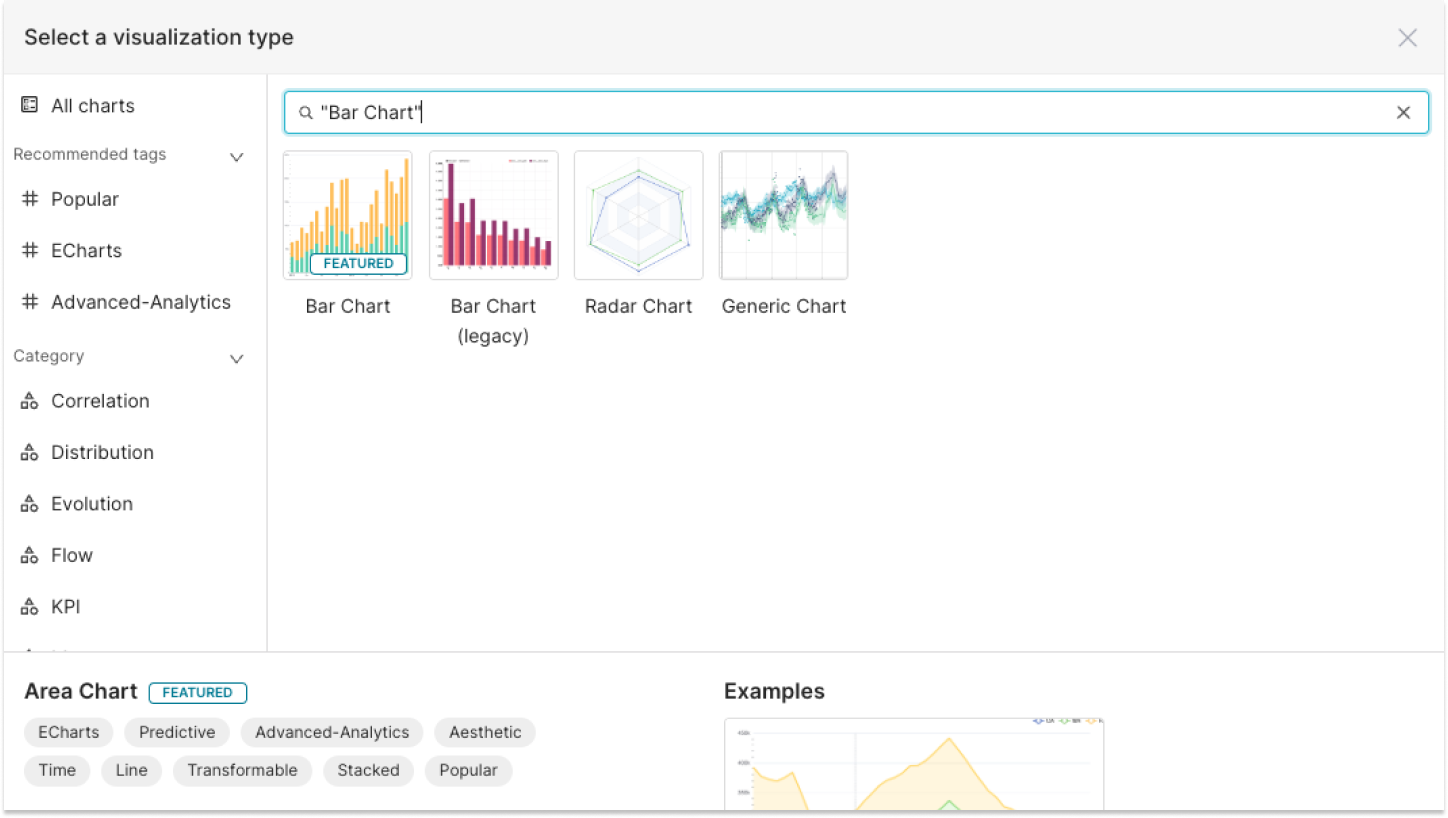Open the Evolution category
Screen dimensions: 1448x818
pyautogui.click(x=91, y=503)
